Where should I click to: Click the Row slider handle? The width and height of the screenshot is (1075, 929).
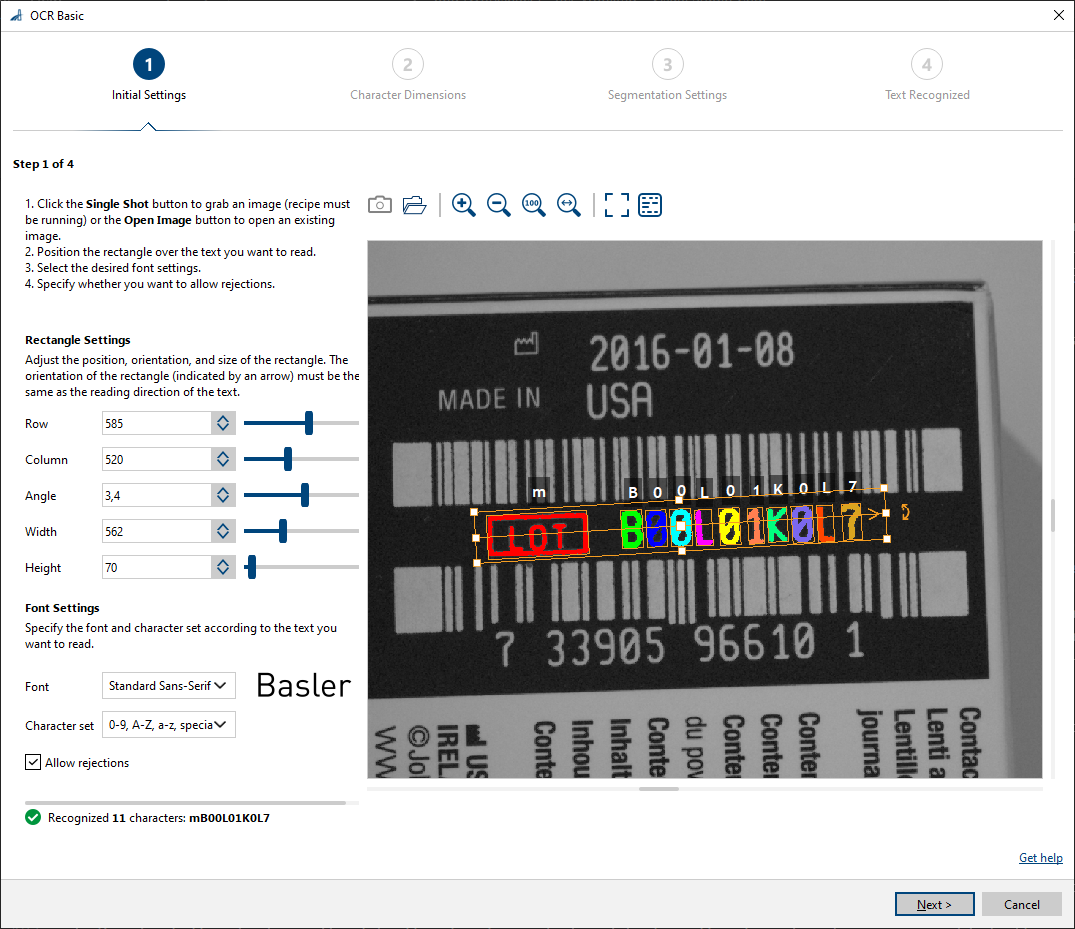tap(309, 423)
